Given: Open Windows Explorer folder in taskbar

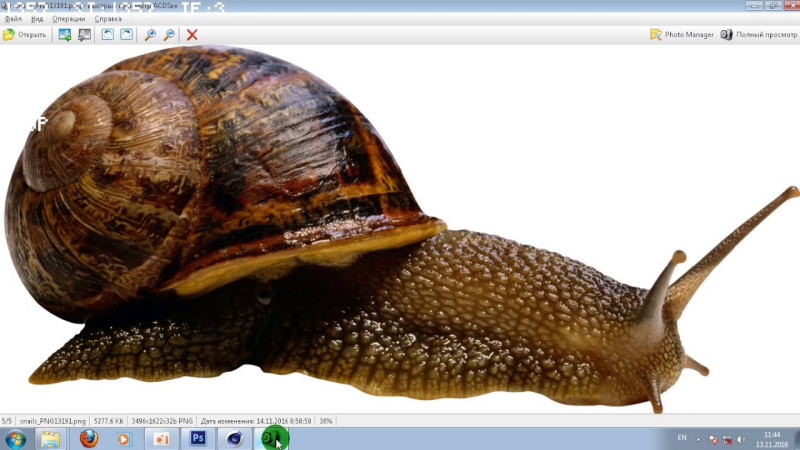Looking at the screenshot, I should click(x=50, y=438).
